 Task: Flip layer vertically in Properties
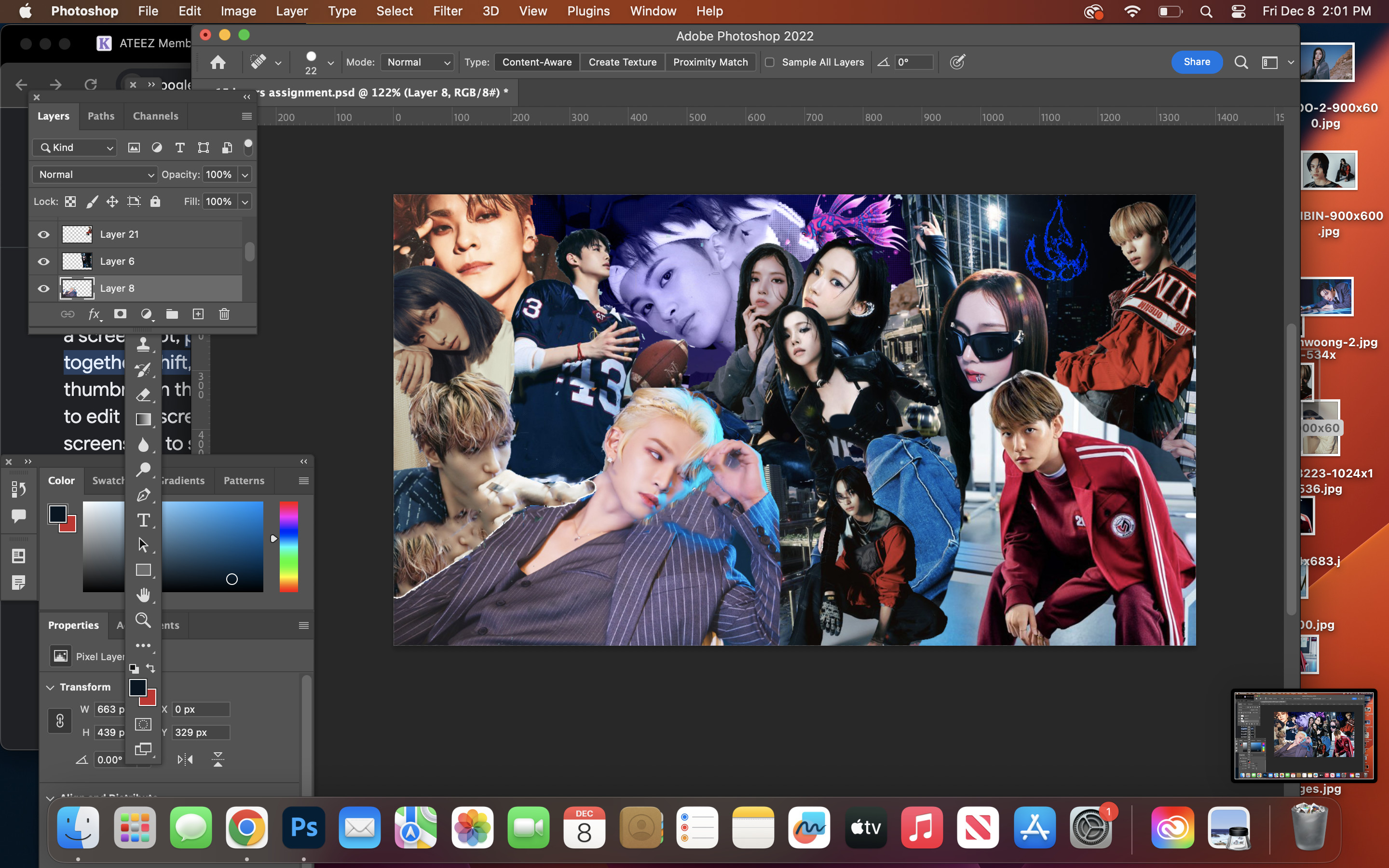pyautogui.click(x=218, y=759)
